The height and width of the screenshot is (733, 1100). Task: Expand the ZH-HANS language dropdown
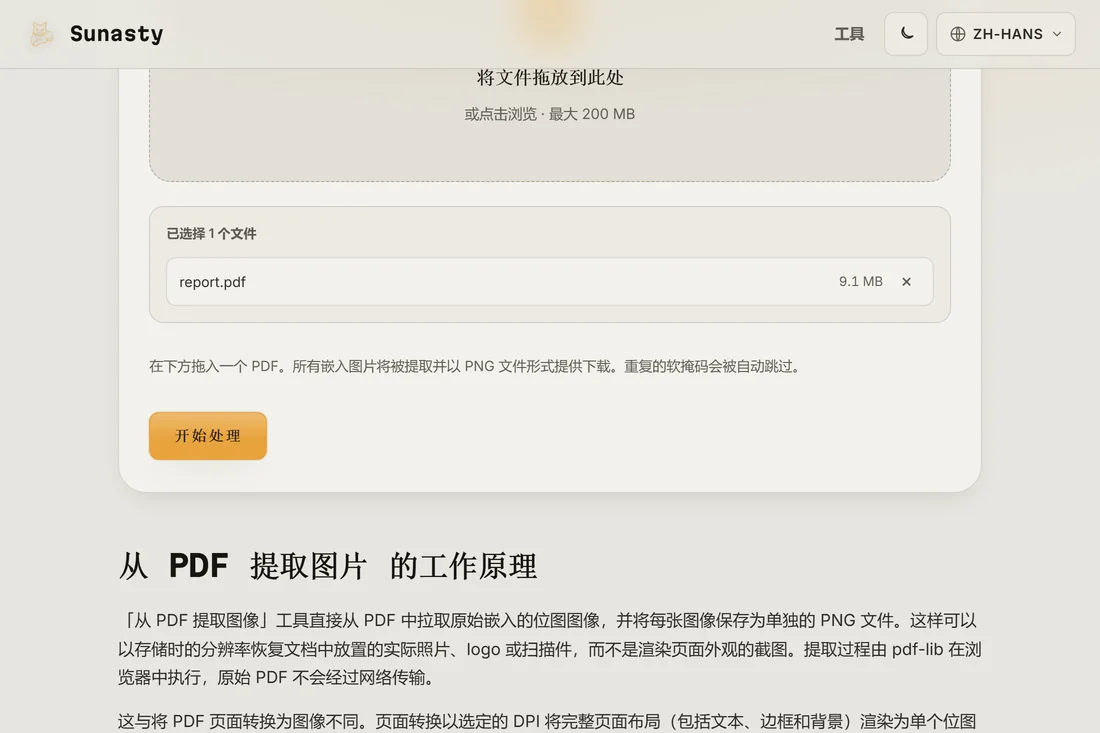click(1005, 34)
